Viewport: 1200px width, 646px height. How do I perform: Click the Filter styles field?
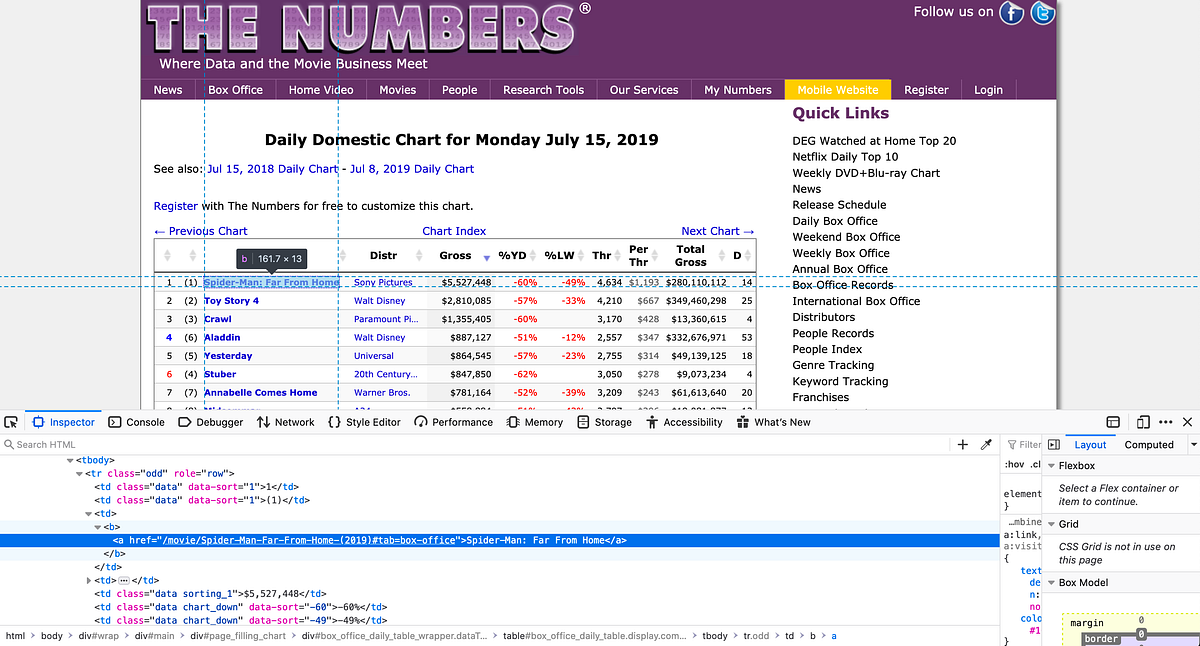click(1023, 444)
